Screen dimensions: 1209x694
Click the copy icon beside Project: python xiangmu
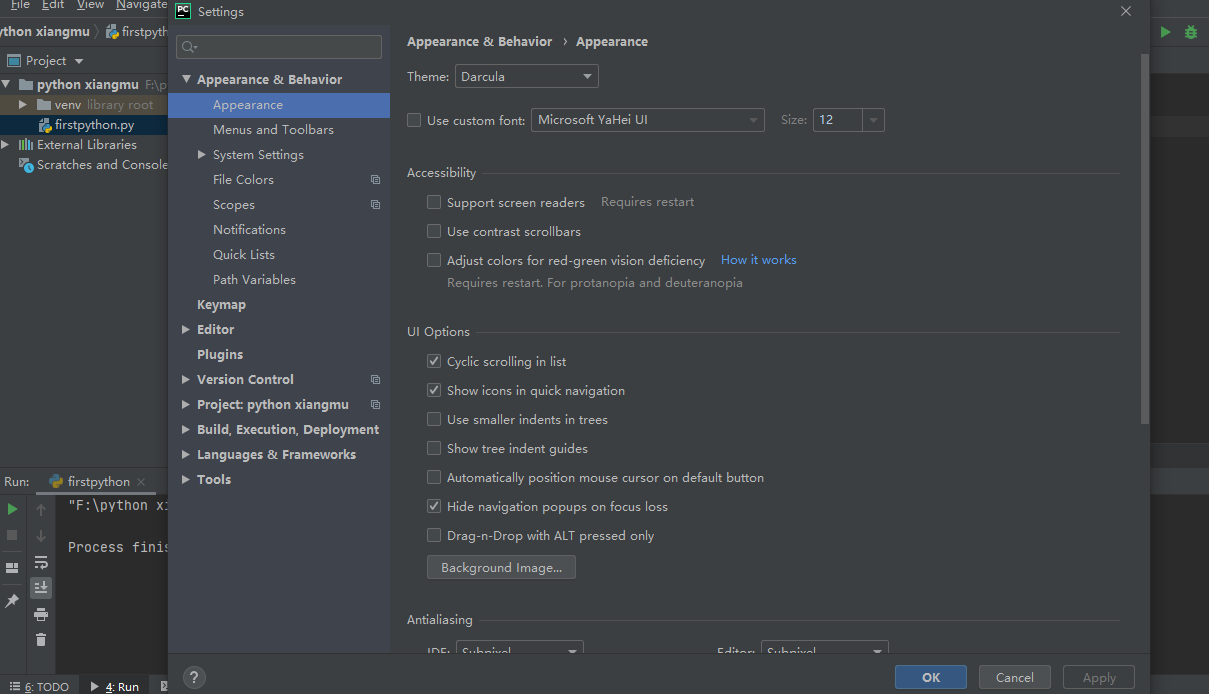375,405
